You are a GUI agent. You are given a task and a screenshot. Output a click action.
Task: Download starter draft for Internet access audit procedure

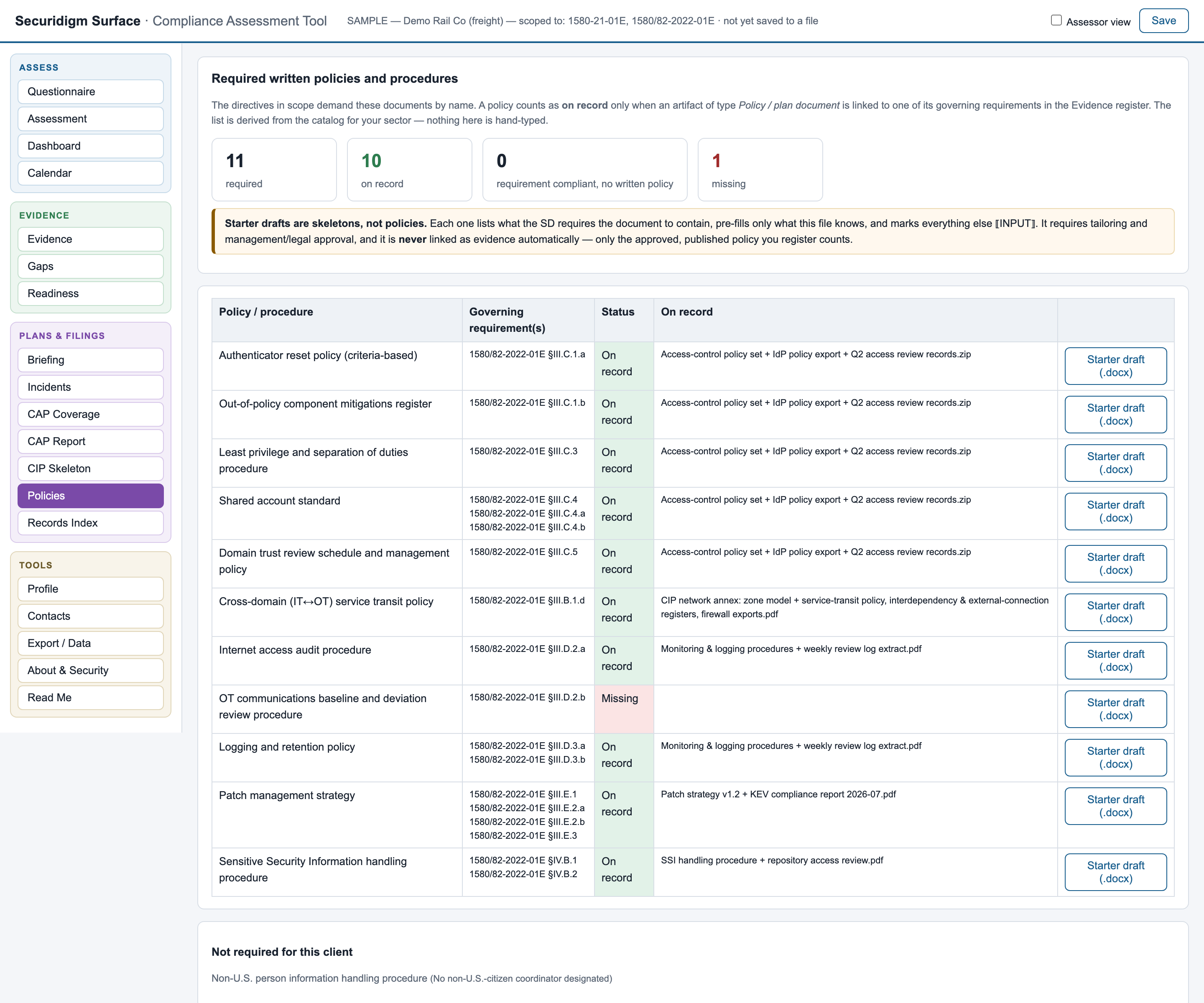tap(1115, 661)
